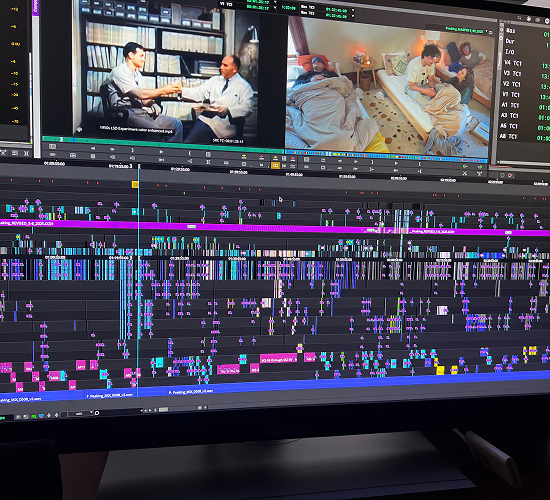Click the yellow Splice-In arrow button
This screenshot has height=500, width=550.
[244, 156]
